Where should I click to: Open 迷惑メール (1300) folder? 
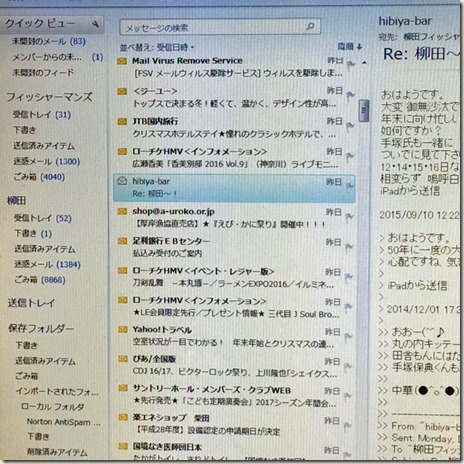tap(46, 162)
